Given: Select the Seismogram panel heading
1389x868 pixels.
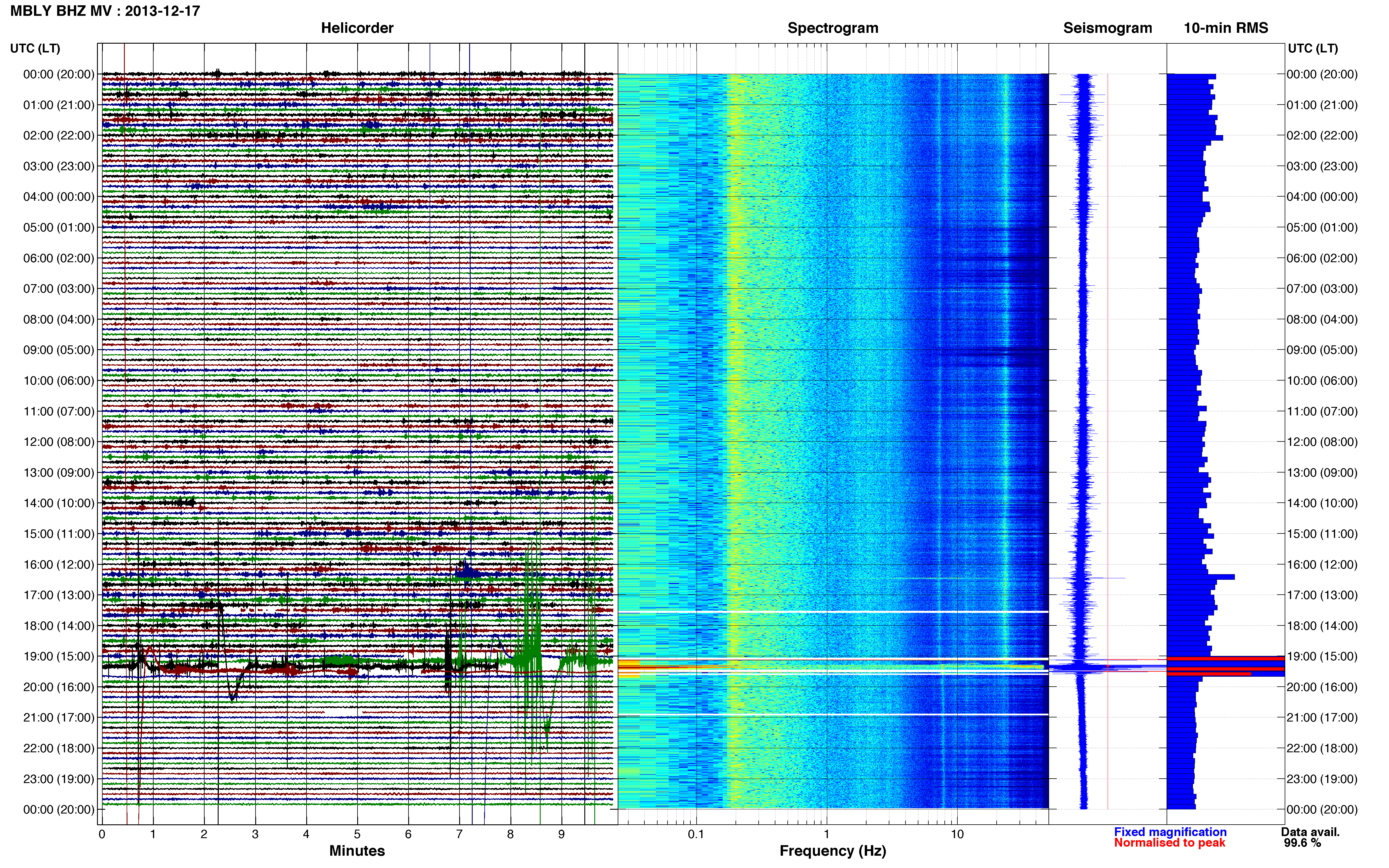Looking at the screenshot, I should [x=1108, y=28].
